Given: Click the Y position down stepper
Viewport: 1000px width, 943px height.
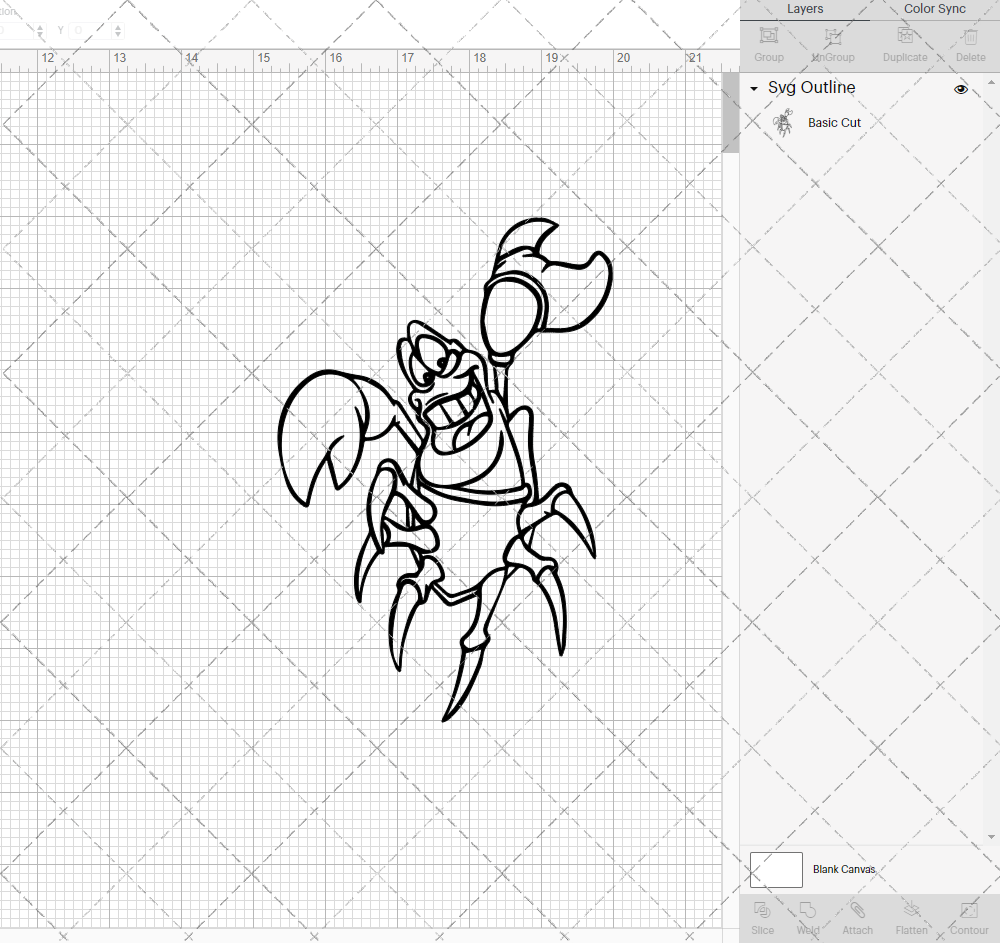Looking at the screenshot, I should (x=117, y=34).
